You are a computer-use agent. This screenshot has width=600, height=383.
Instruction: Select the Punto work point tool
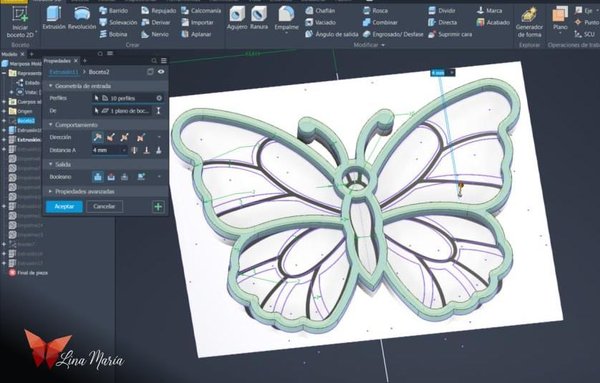pyautogui.click(x=586, y=23)
